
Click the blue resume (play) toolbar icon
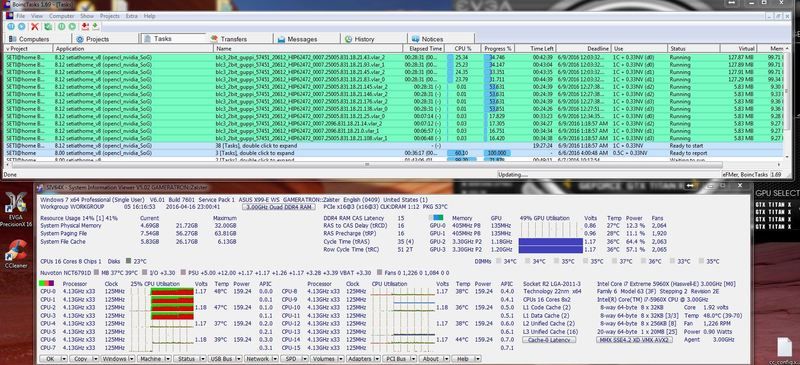coord(21,27)
